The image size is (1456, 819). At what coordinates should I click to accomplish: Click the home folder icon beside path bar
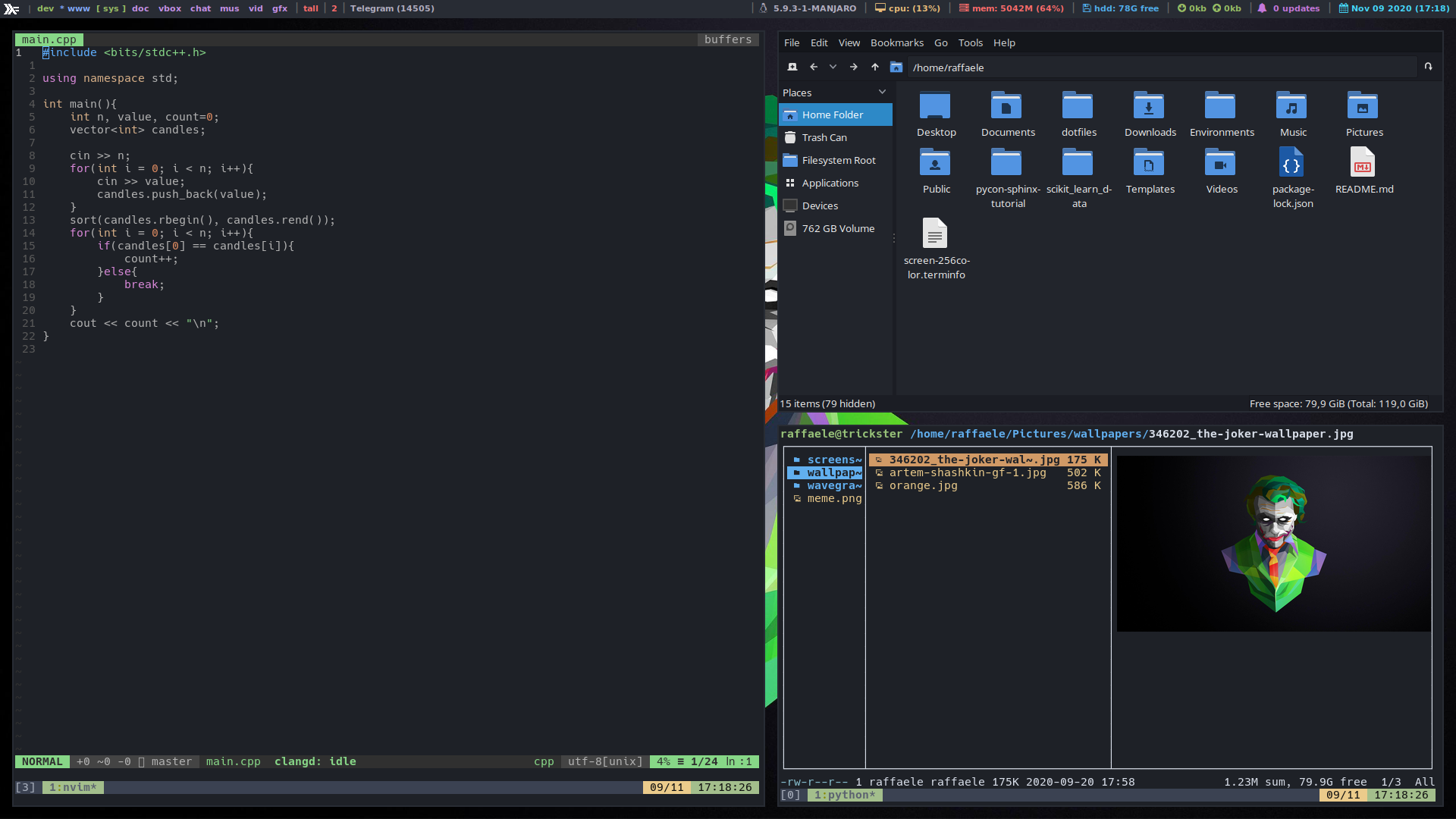click(896, 67)
